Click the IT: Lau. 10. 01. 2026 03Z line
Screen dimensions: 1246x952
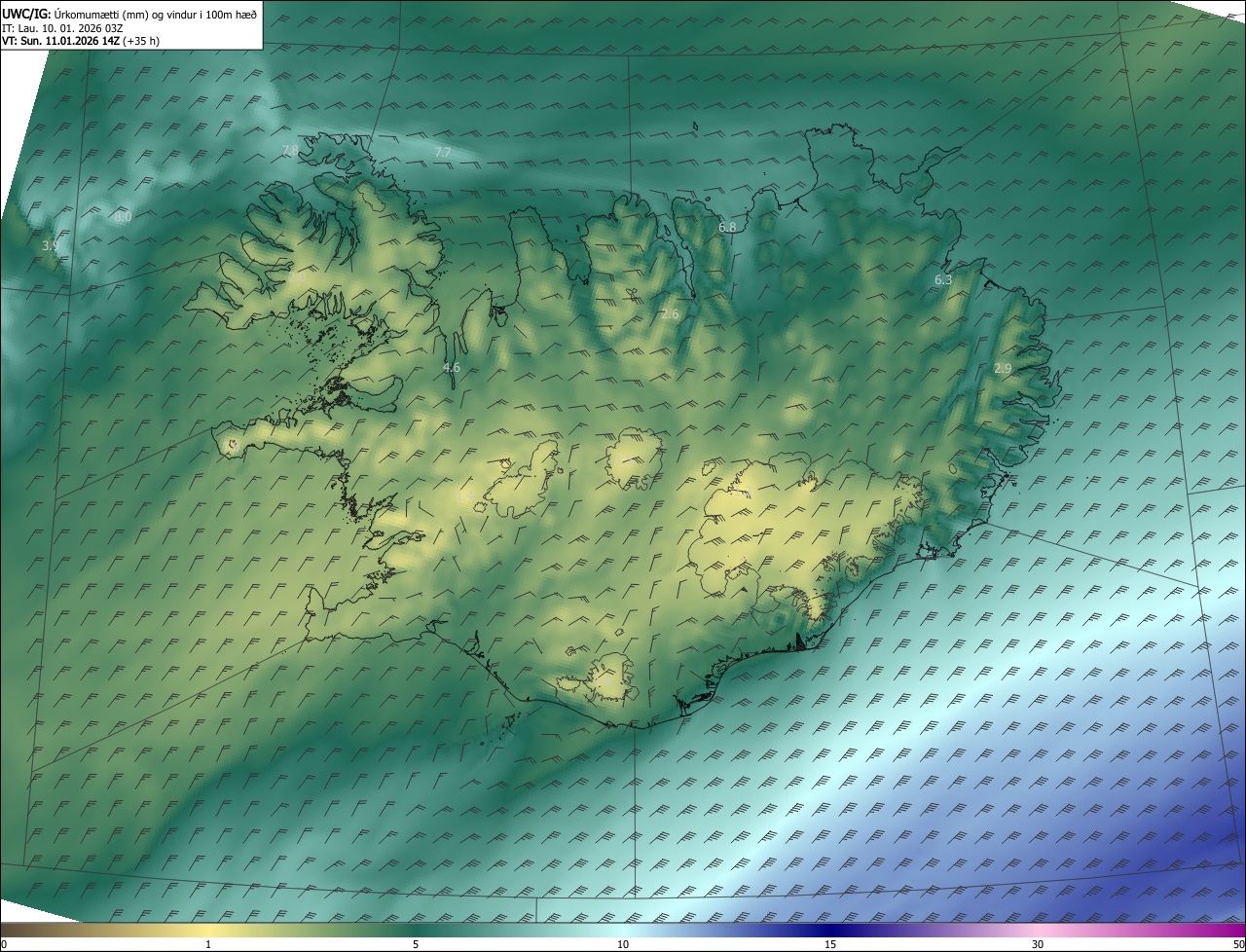pyautogui.click(x=63, y=27)
